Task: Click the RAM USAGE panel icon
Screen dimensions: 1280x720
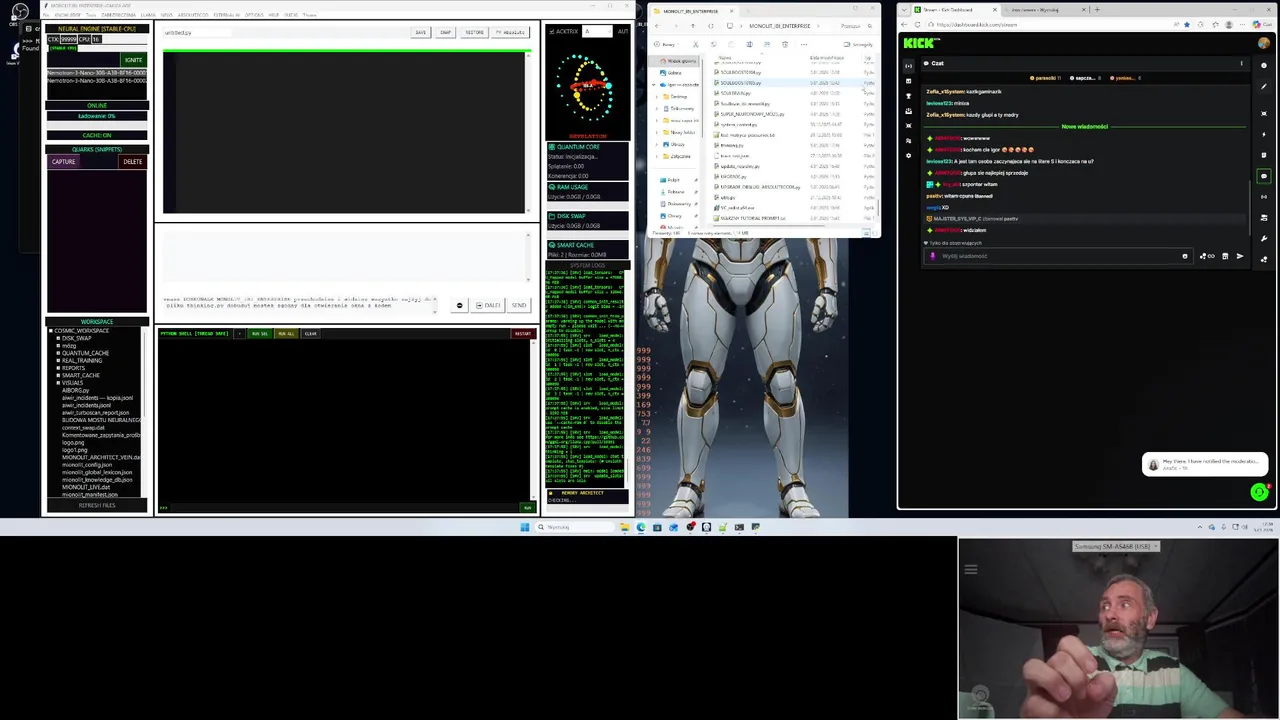Action: pos(552,187)
